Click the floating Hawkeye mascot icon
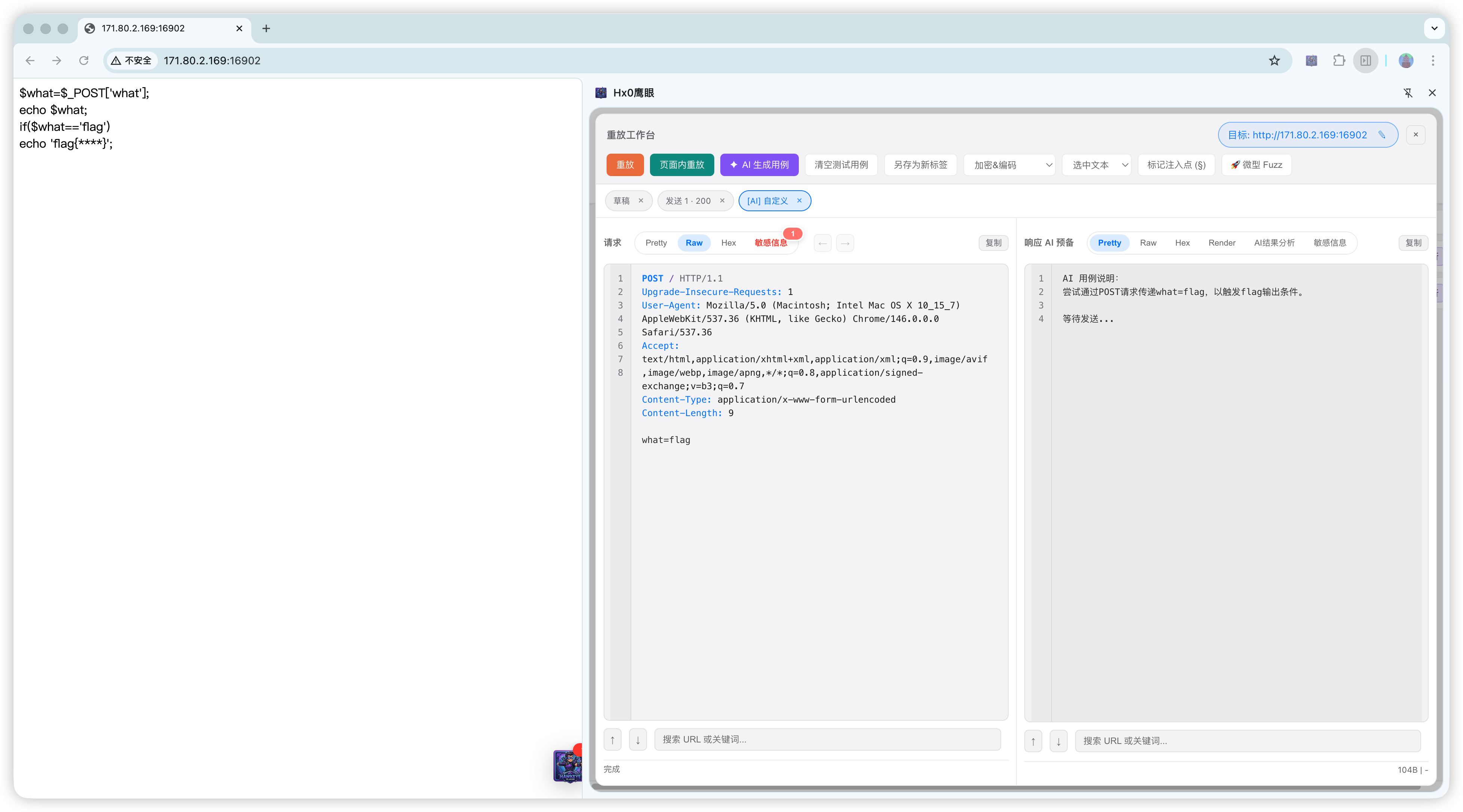This screenshot has width=1463, height=812. pyautogui.click(x=567, y=765)
